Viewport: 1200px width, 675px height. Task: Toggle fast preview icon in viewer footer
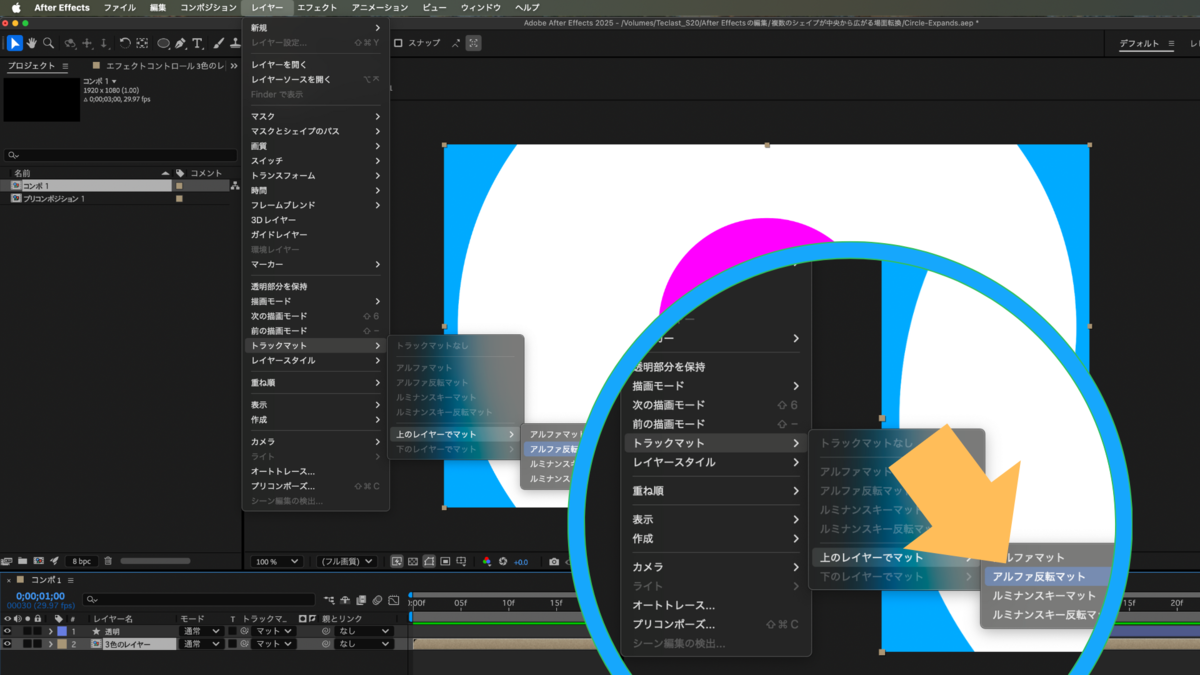click(x=397, y=562)
